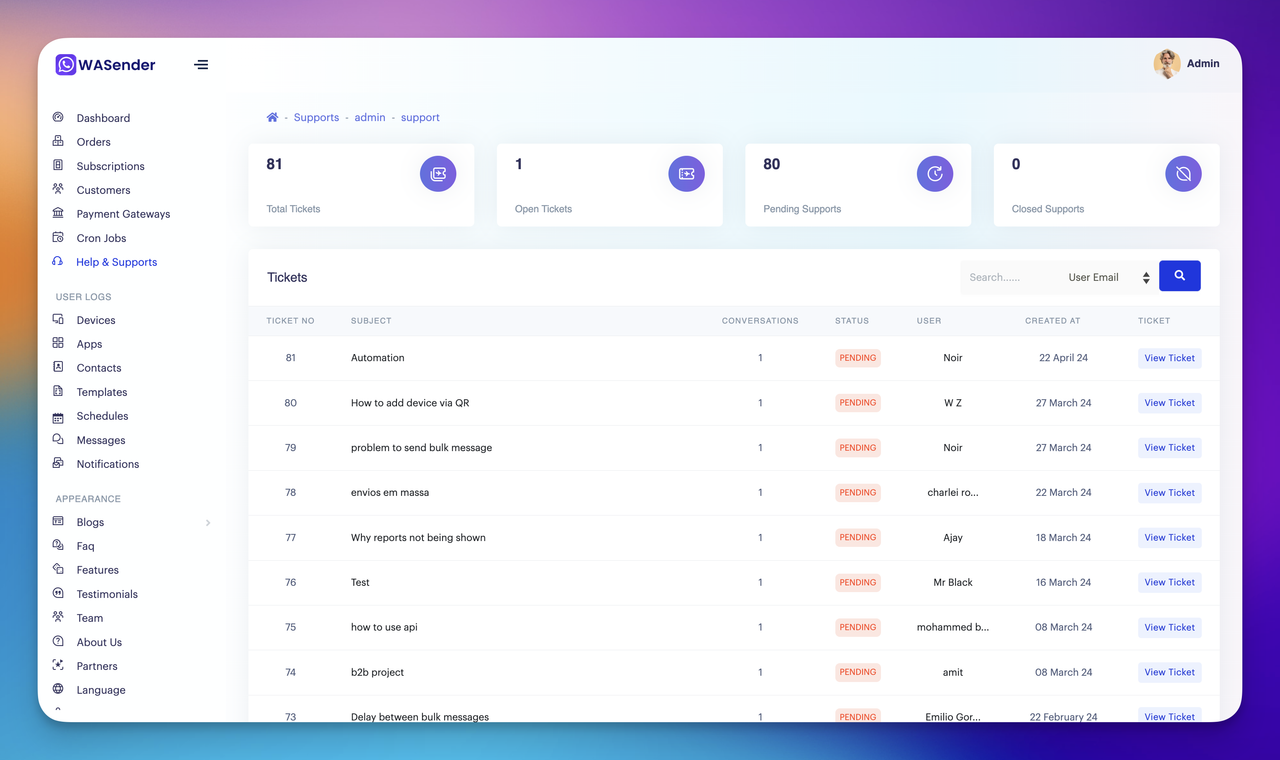
Task: Click the CONVERSATIONS column header
Action: [x=760, y=321]
